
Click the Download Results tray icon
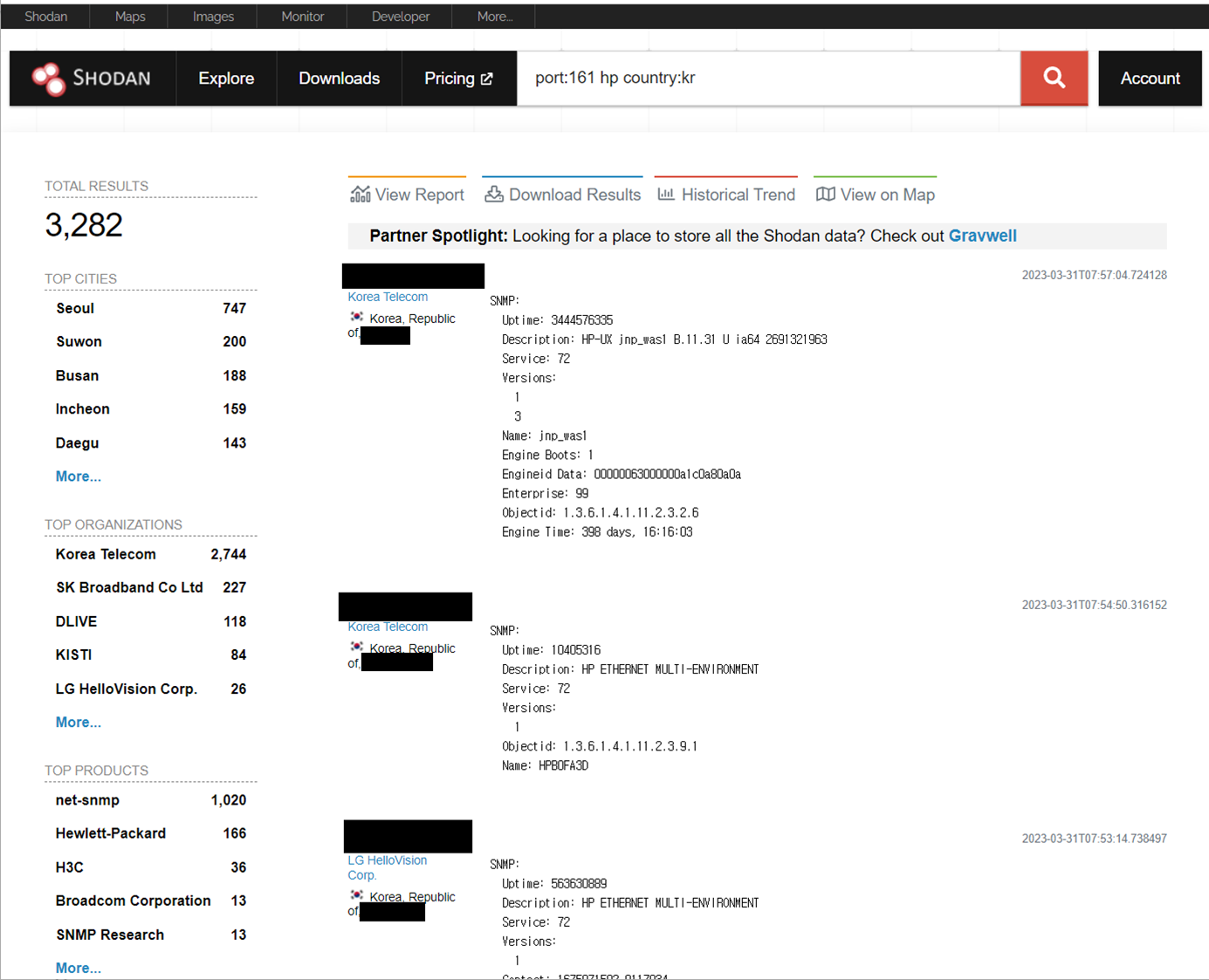(x=494, y=194)
